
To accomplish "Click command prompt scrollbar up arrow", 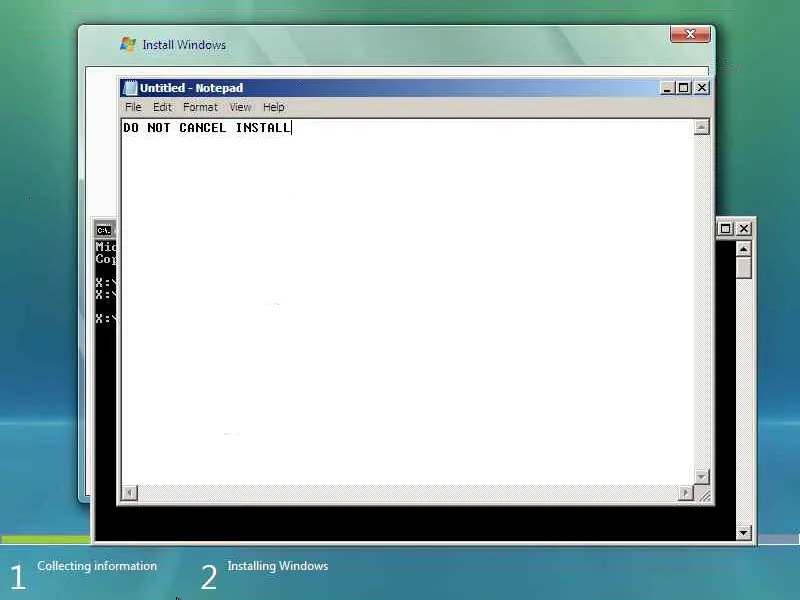I will tap(743, 249).
